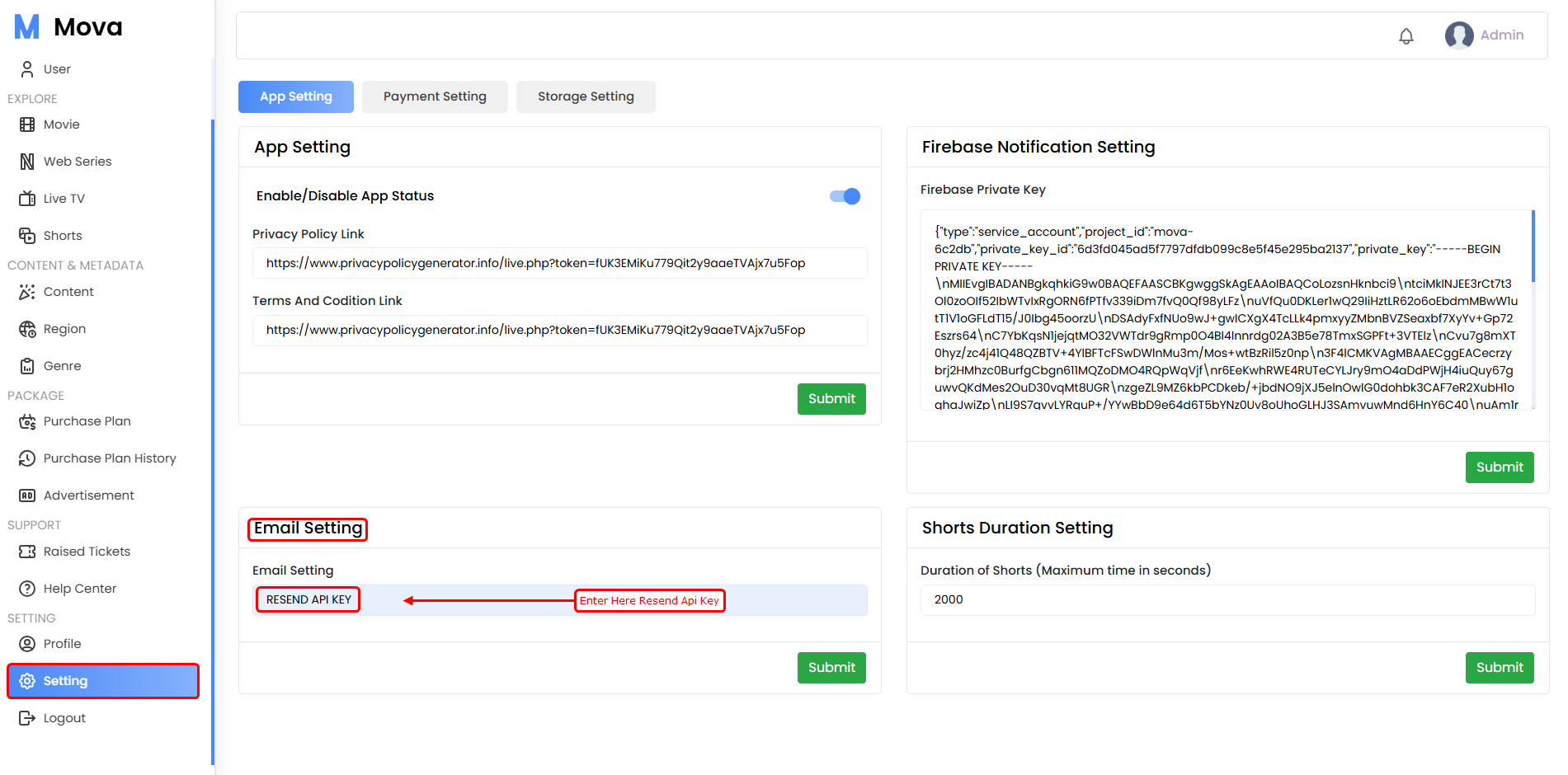Click the Privacy Policy Link field
This screenshot has height=775, width=1568.
(x=559, y=263)
